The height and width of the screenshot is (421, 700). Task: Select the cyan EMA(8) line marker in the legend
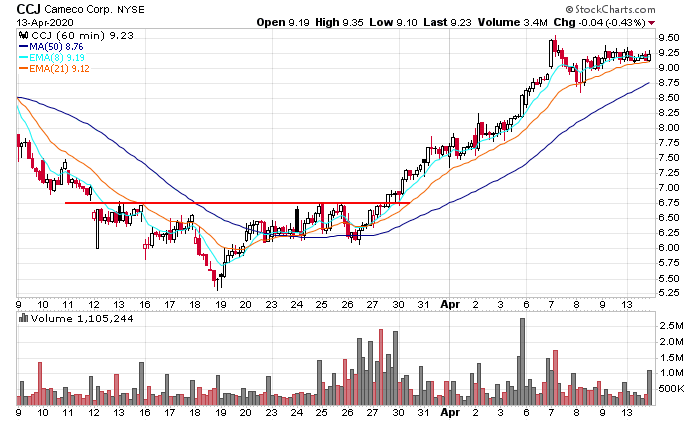point(23,57)
